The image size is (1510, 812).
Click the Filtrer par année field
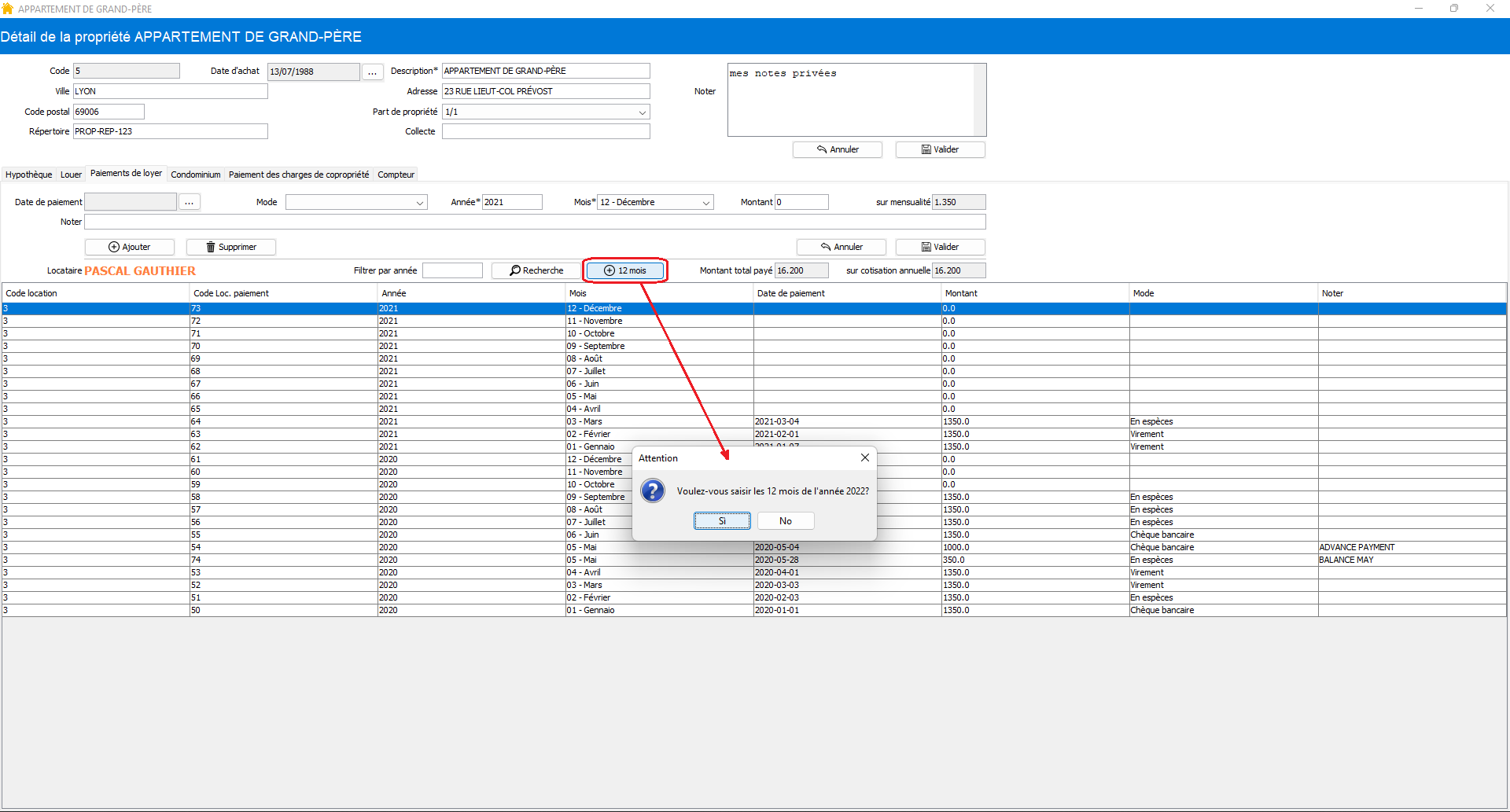[x=452, y=270]
